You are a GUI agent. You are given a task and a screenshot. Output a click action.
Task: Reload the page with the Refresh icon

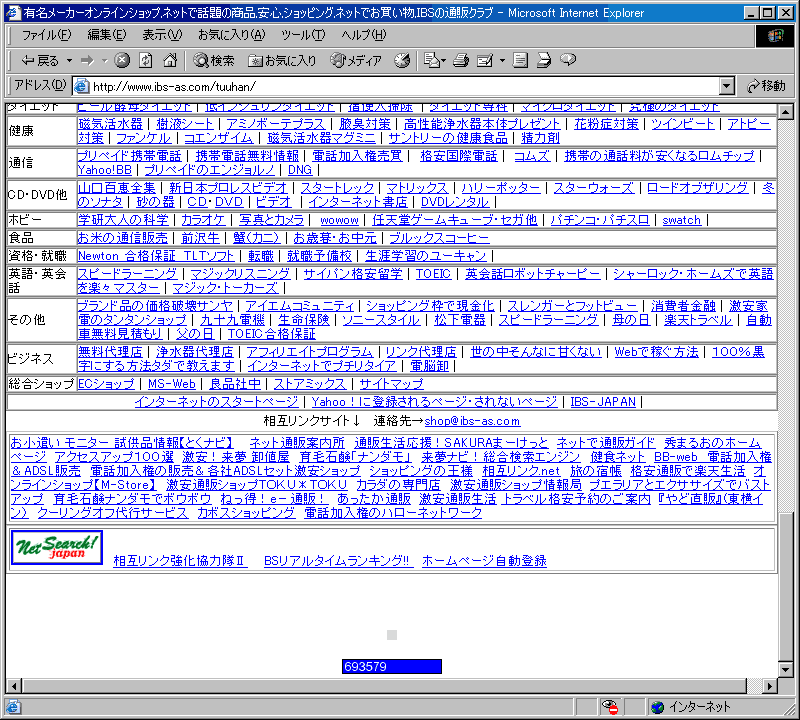[146, 61]
